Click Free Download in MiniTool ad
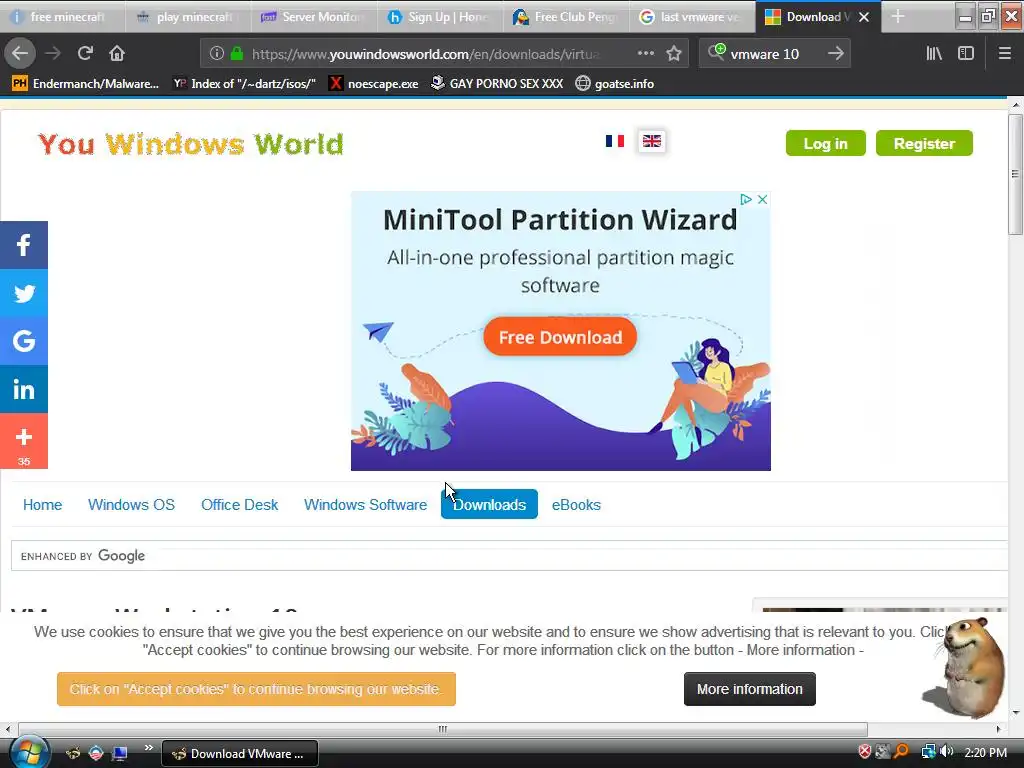Image resolution: width=1024 pixels, height=768 pixels. pos(560,337)
